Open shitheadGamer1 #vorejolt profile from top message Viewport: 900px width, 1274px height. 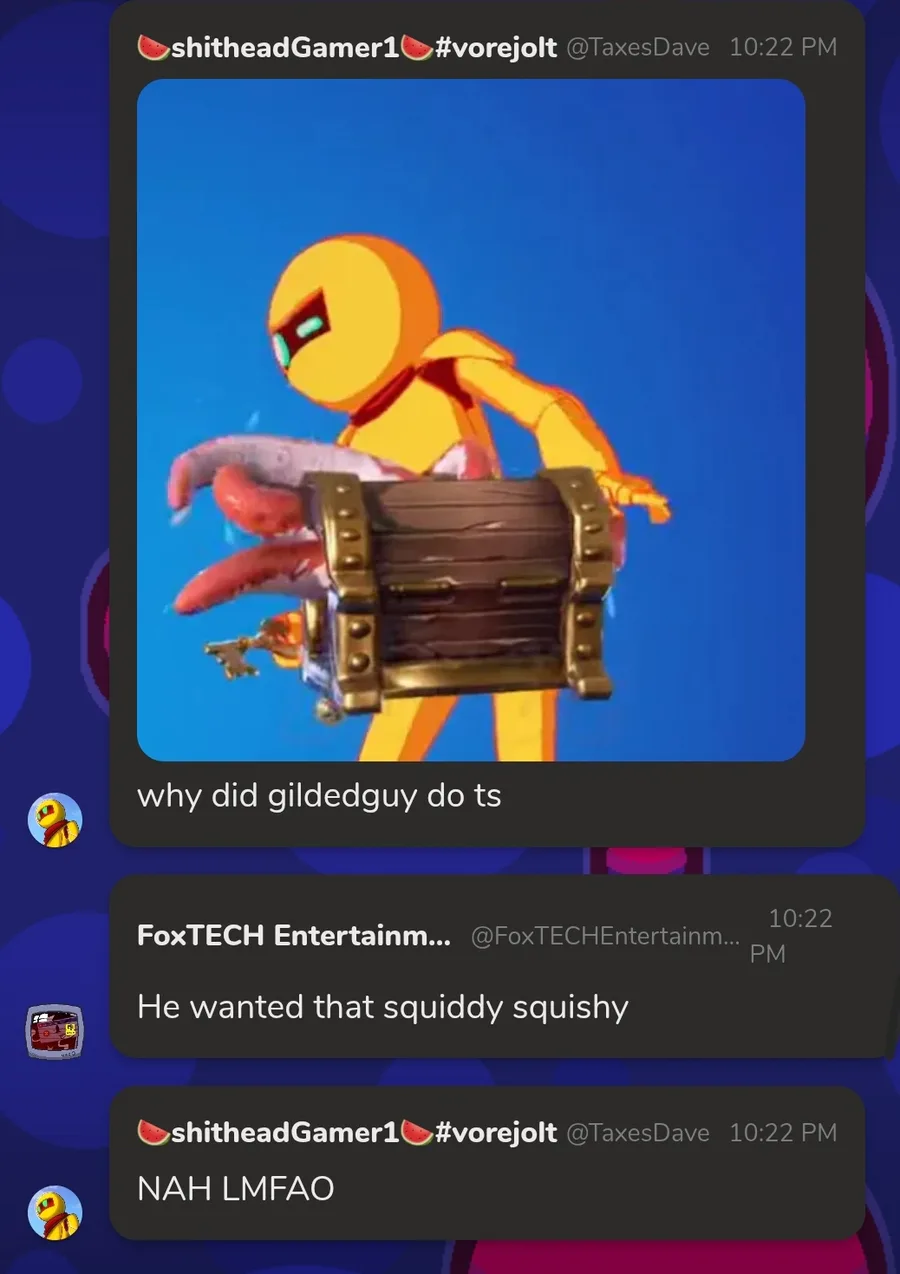click(x=347, y=47)
